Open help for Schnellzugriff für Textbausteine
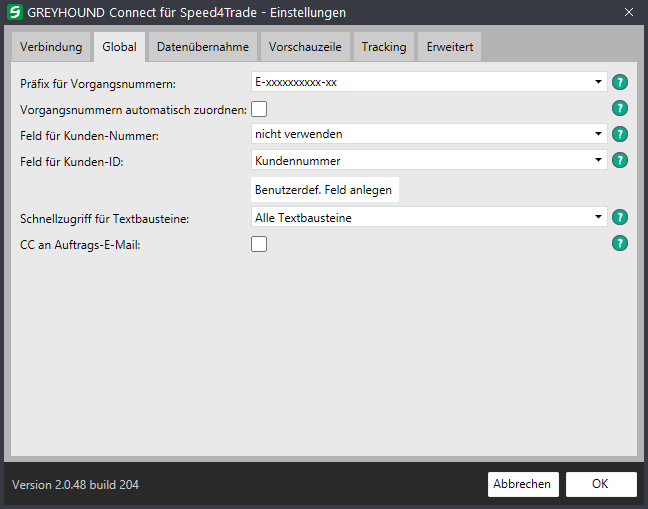648x509 pixels. click(x=619, y=217)
